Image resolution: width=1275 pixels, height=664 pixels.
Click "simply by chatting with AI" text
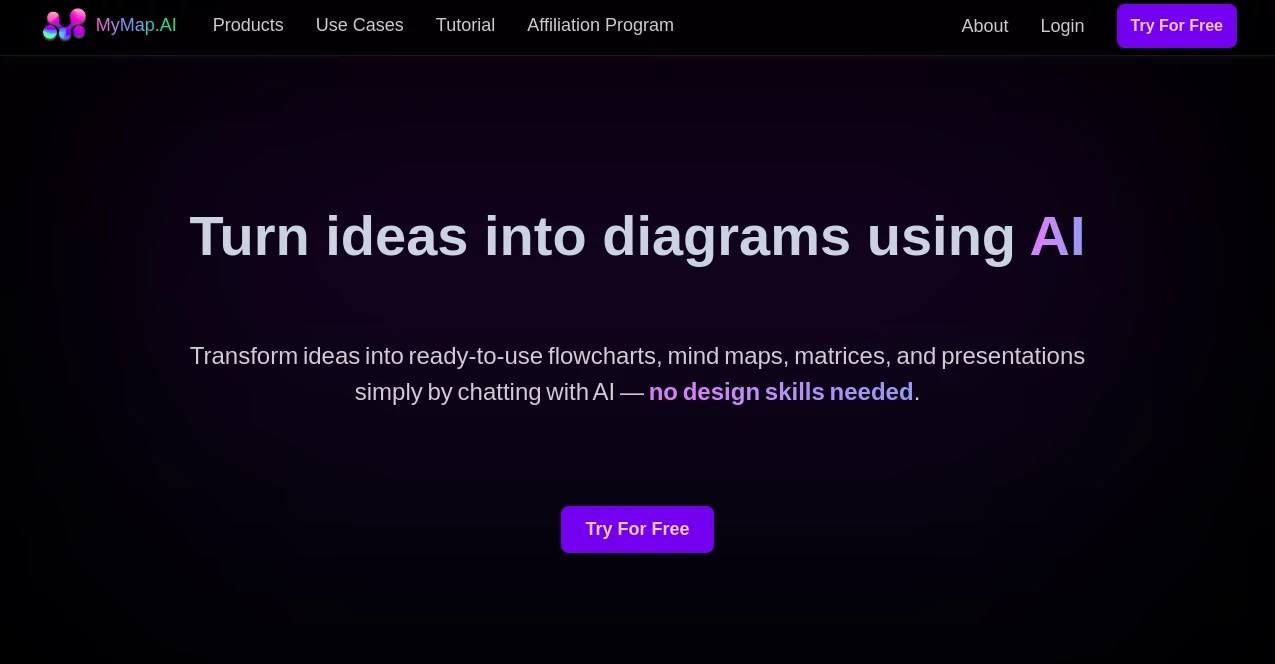pos(484,392)
